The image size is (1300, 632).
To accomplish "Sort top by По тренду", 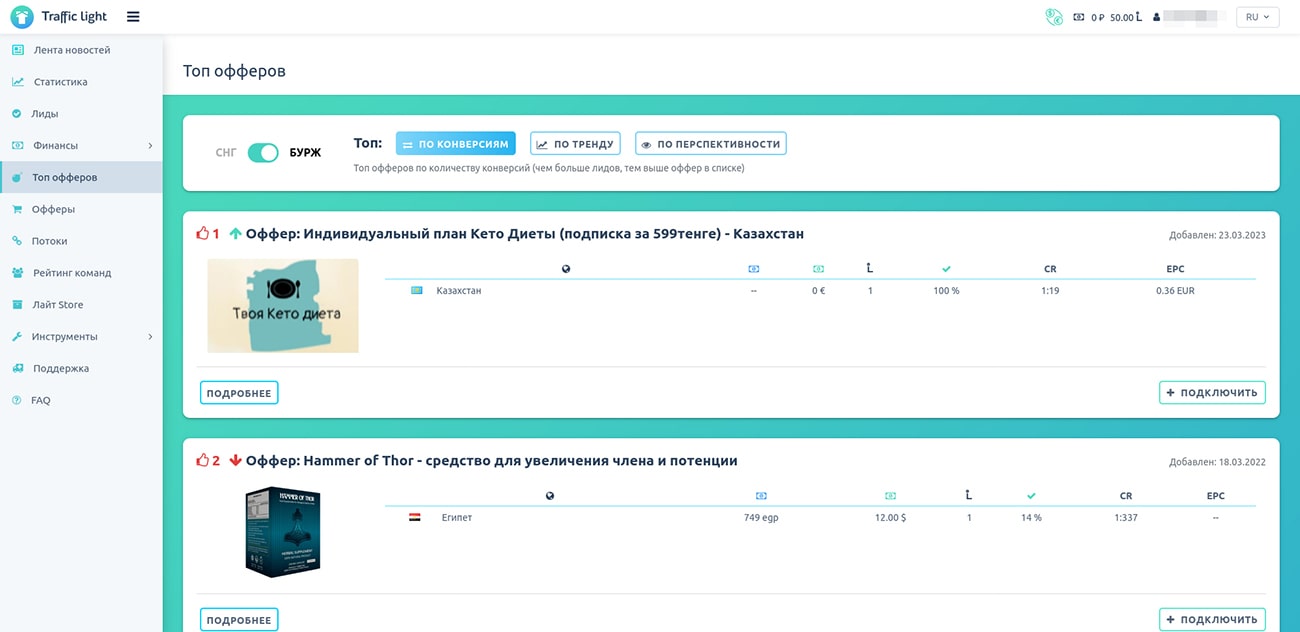I will point(575,144).
